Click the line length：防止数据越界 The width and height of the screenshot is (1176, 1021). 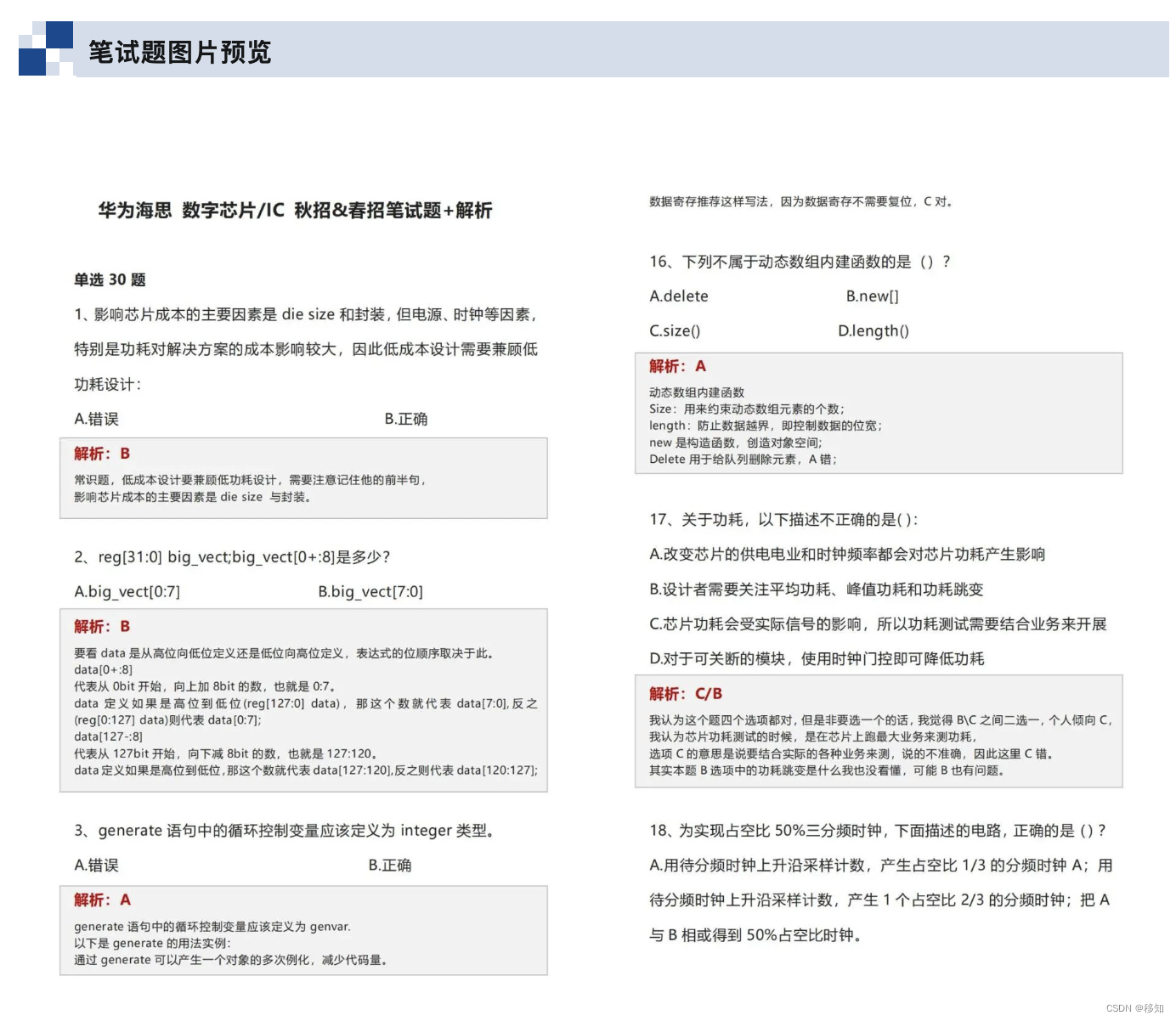tap(766, 426)
